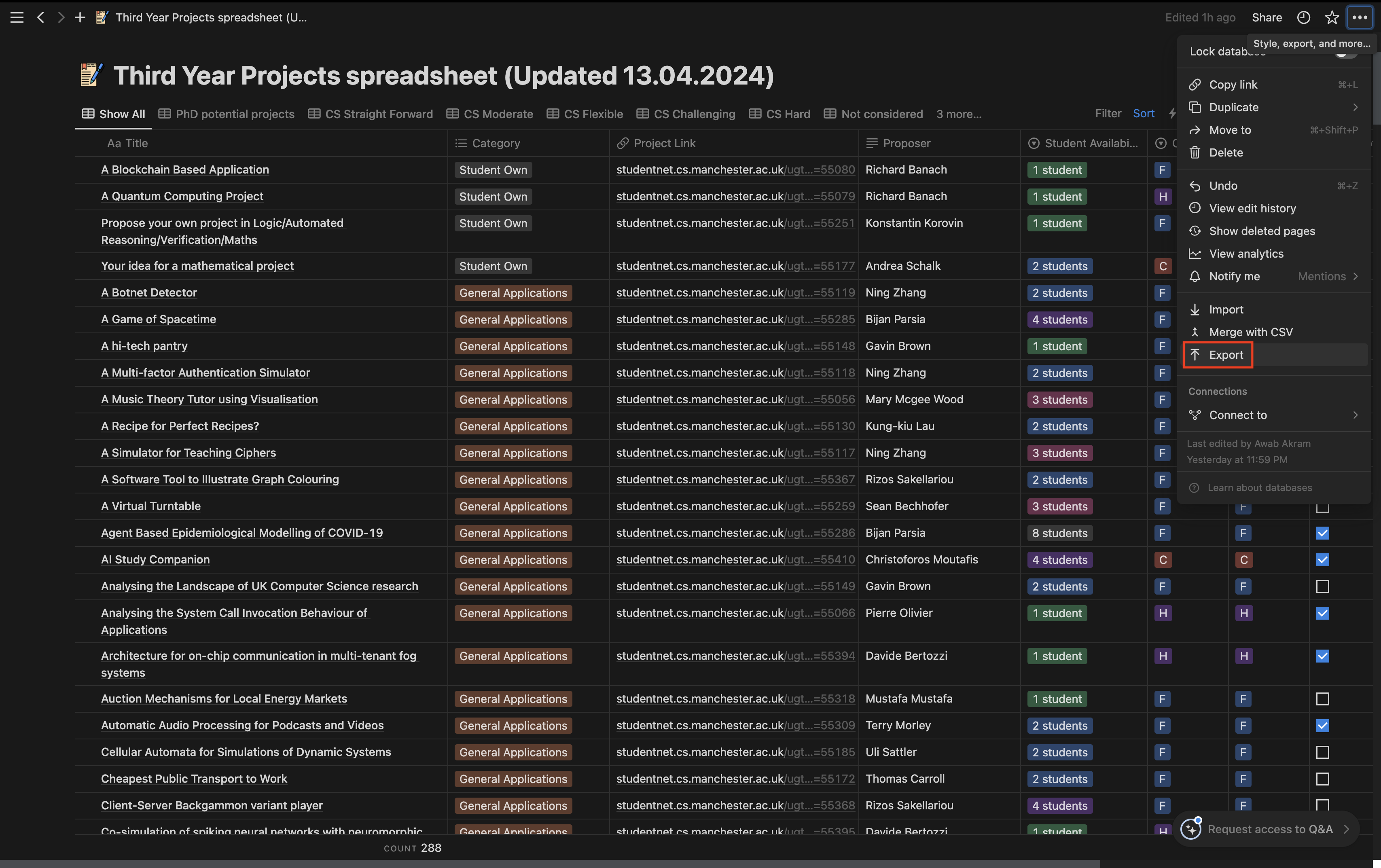Click the plus new page icon
The width and height of the screenshot is (1381, 868).
(x=80, y=17)
